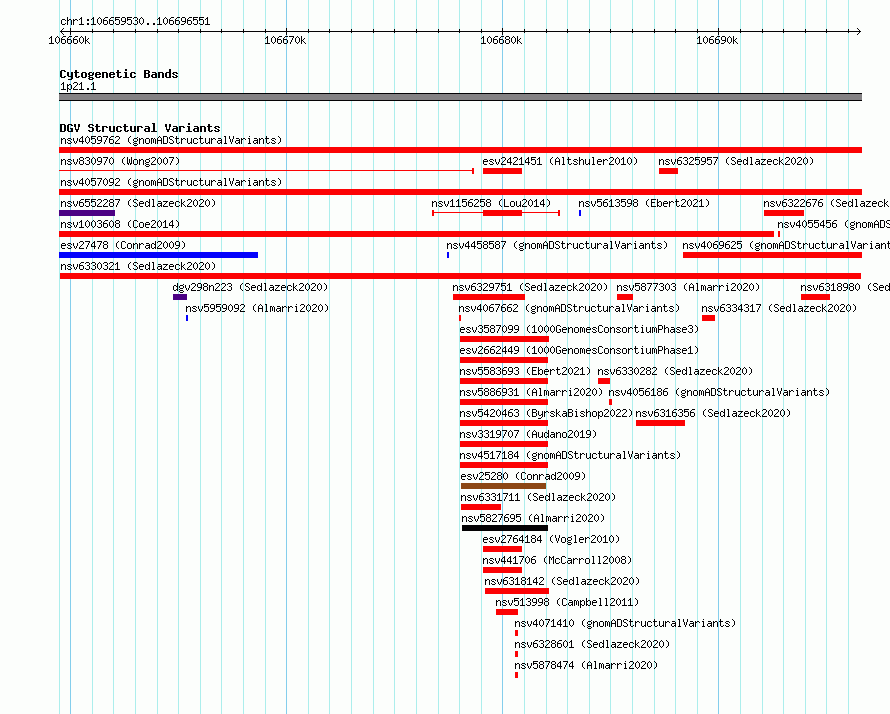Click esv2662449 1000GenomesConsortiumPhase1 label
This screenshot has height=714, width=890.
pos(580,350)
